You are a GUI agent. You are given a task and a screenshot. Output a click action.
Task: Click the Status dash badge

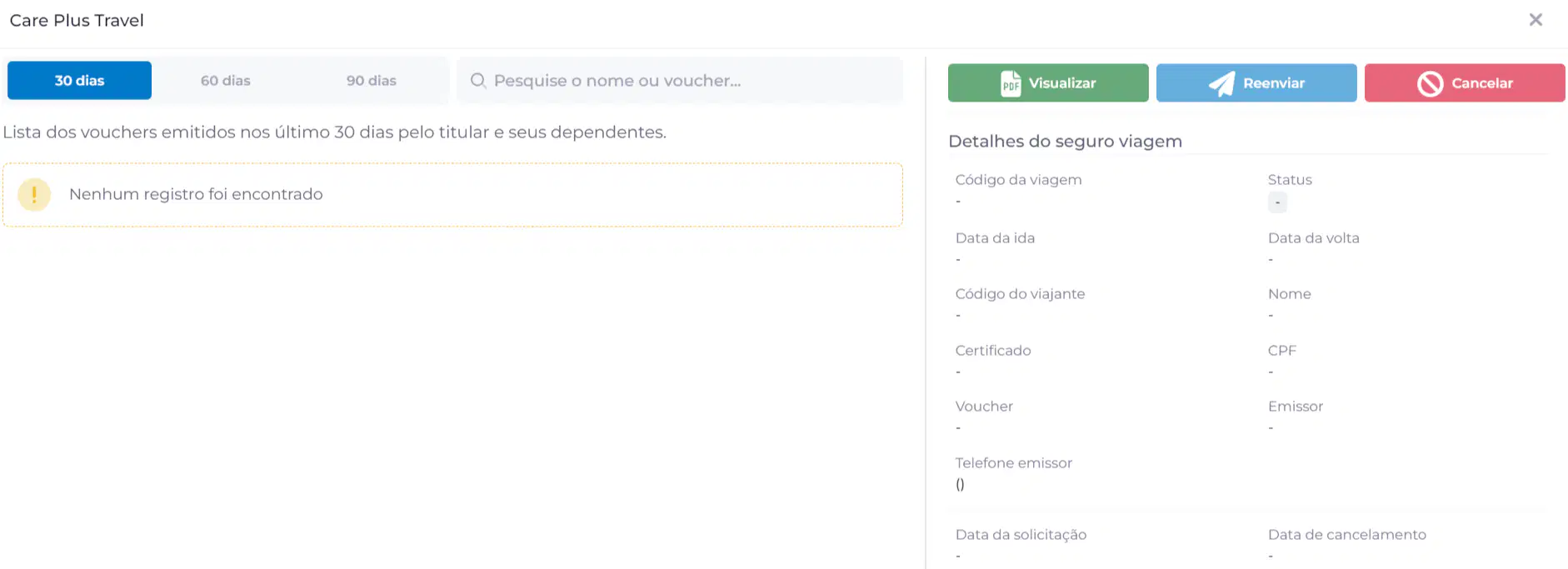pos(1277,202)
